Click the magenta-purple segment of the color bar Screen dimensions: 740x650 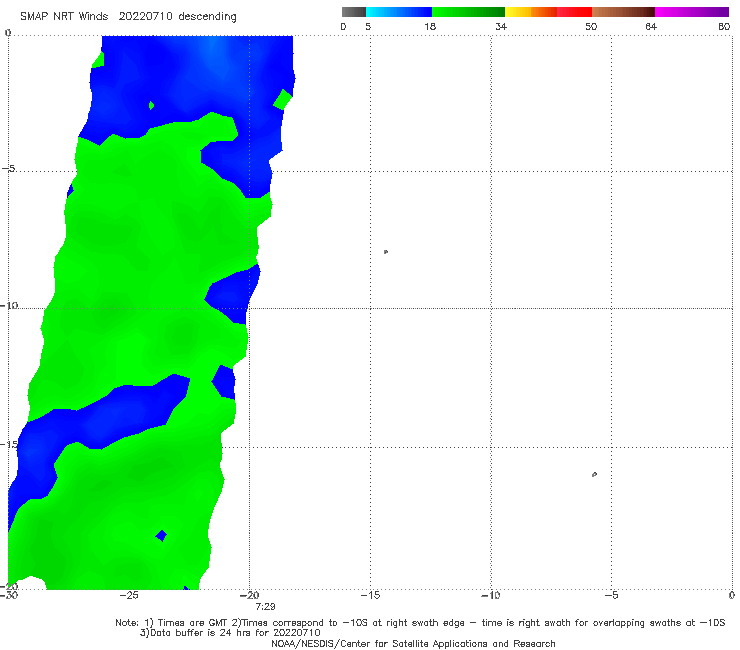point(692,12)
